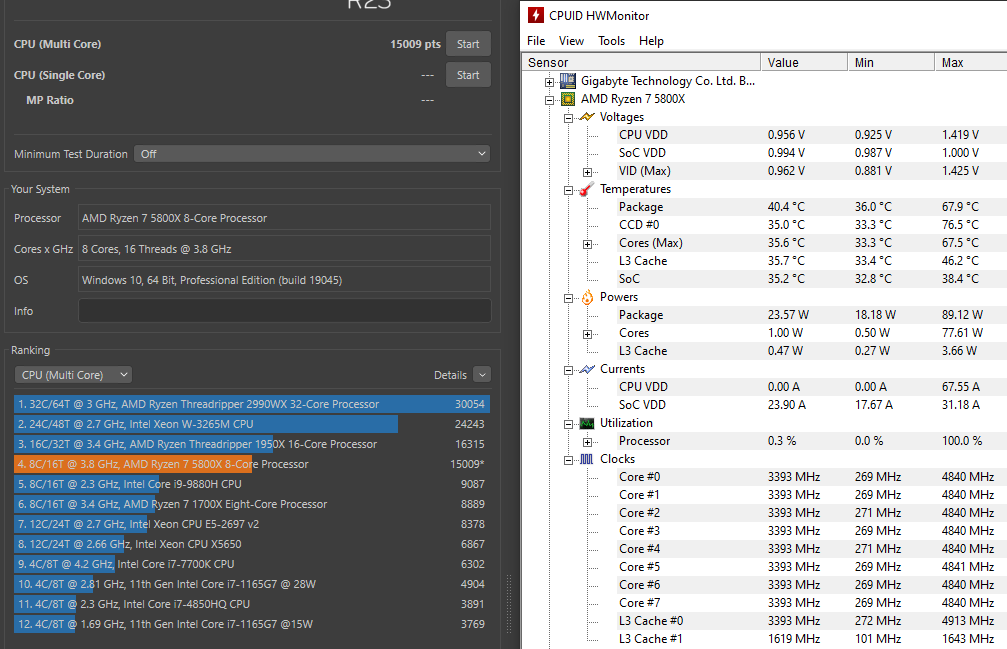Collapse the Currents section

point(568,370)
